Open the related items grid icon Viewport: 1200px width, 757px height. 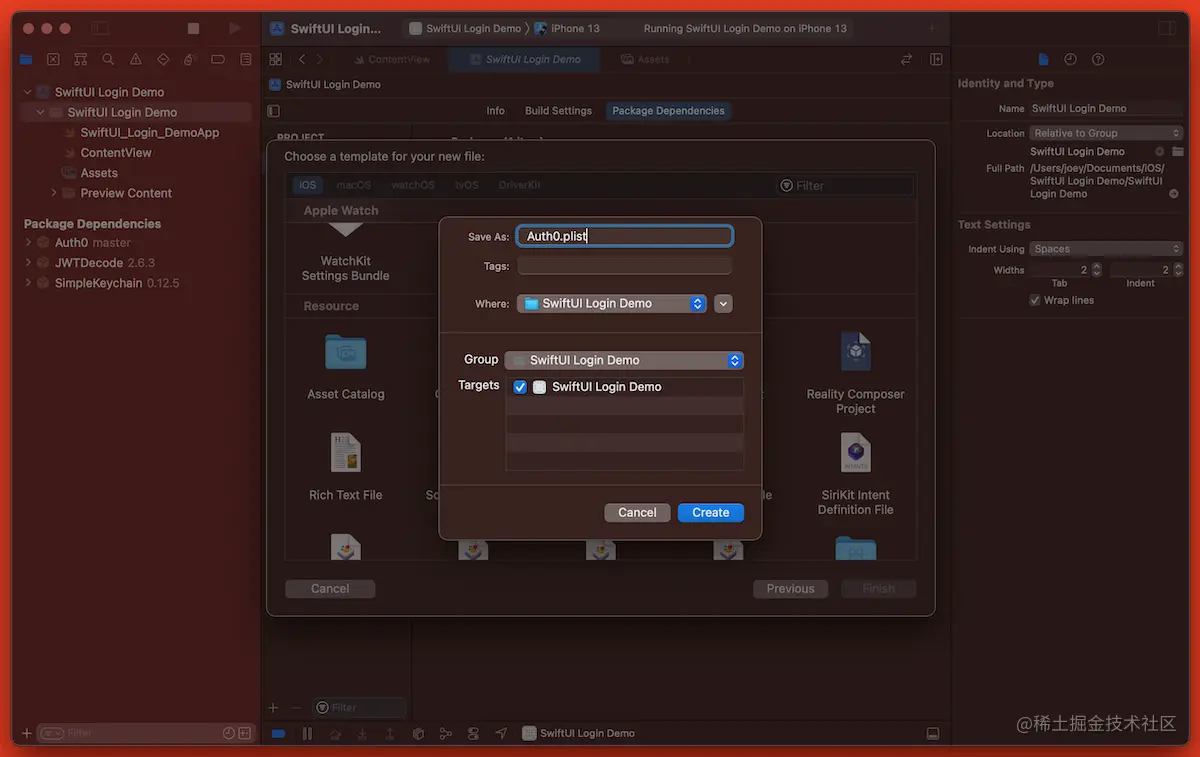click(x=276, y=60)
